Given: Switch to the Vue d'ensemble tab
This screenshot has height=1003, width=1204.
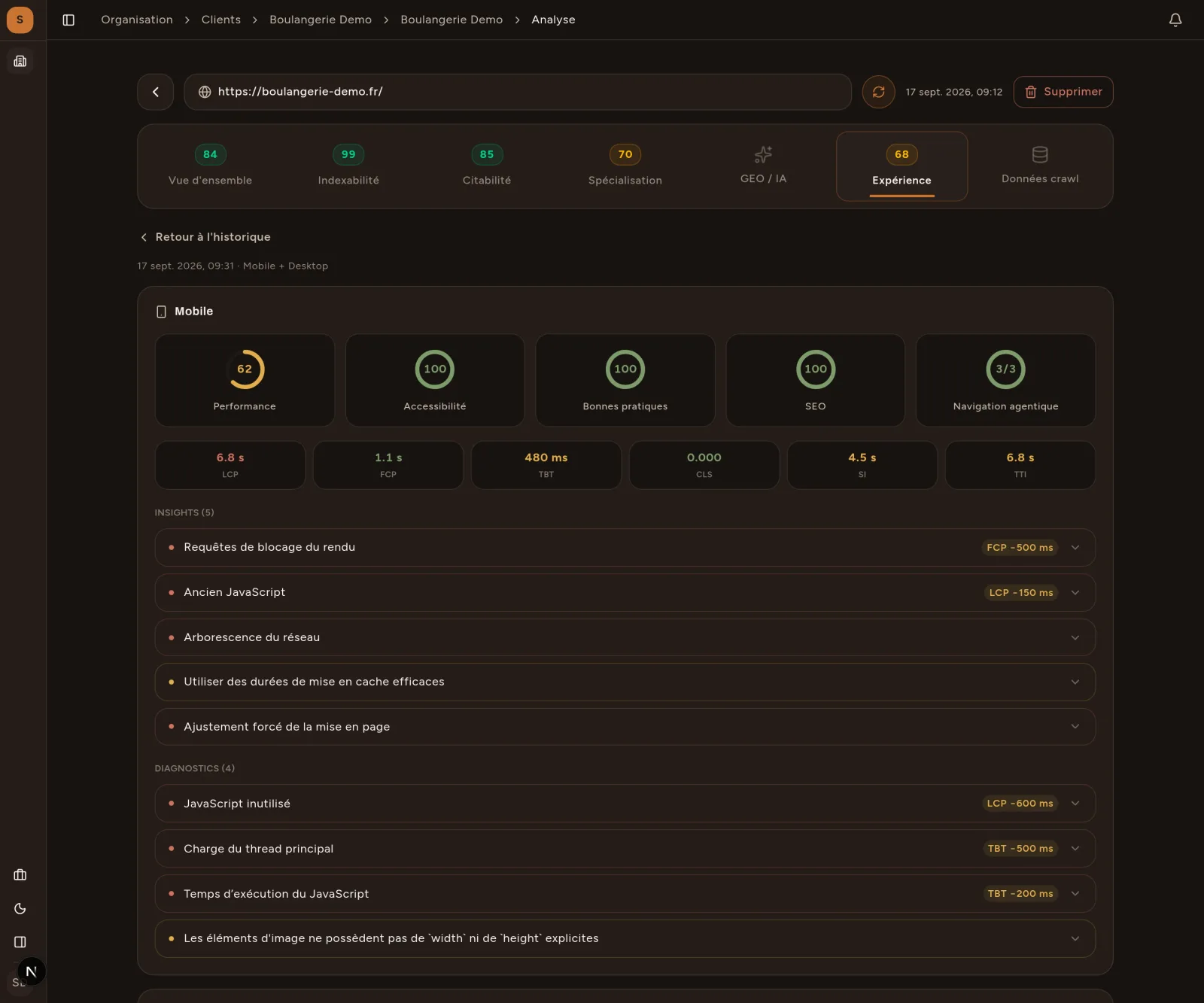Looking at the screenshot, I should (210, 166).
